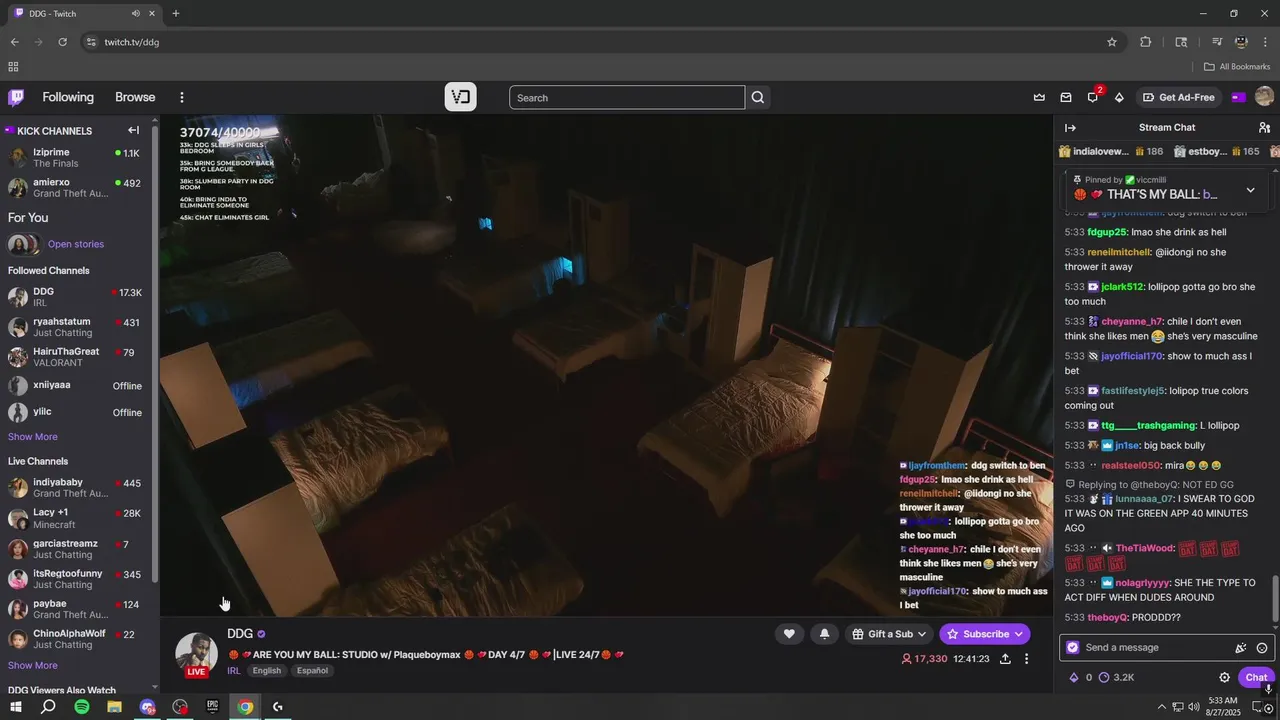Viewport: 1280px width, 720px height.
Task: Collapse the Stream Chat panel
Action: click(1070, 127)
